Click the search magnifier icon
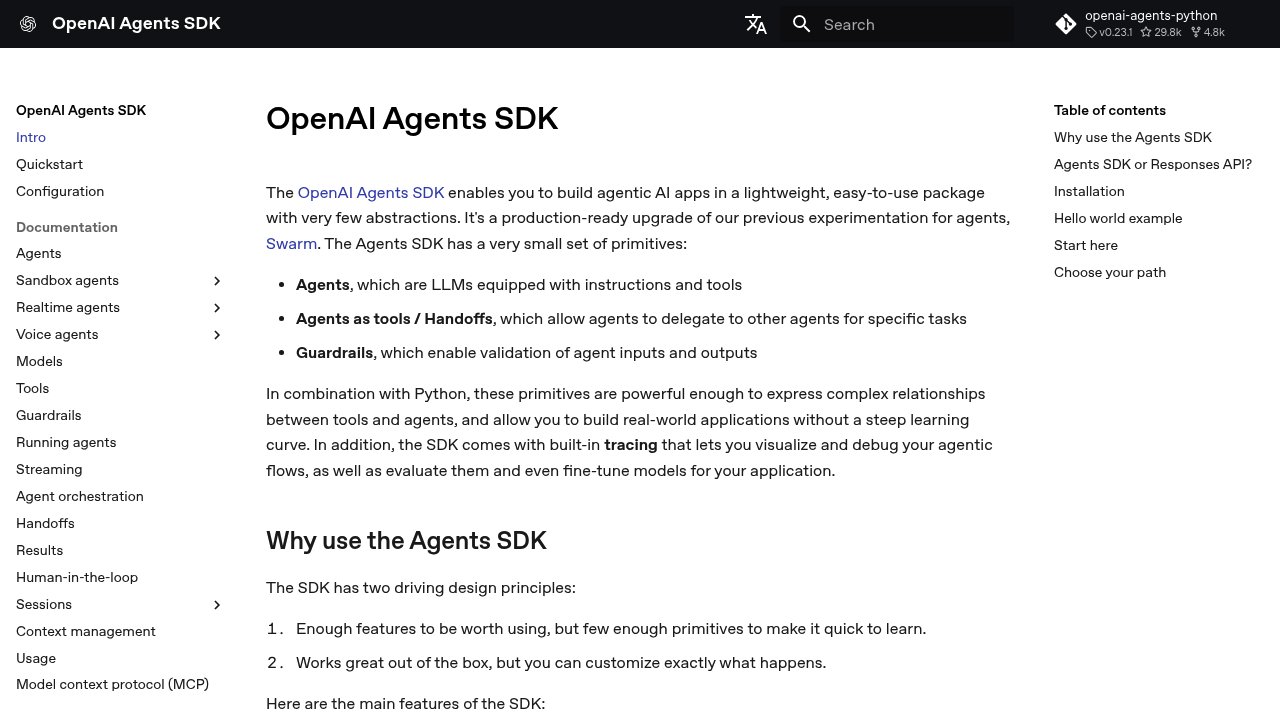 click(802, 24)
